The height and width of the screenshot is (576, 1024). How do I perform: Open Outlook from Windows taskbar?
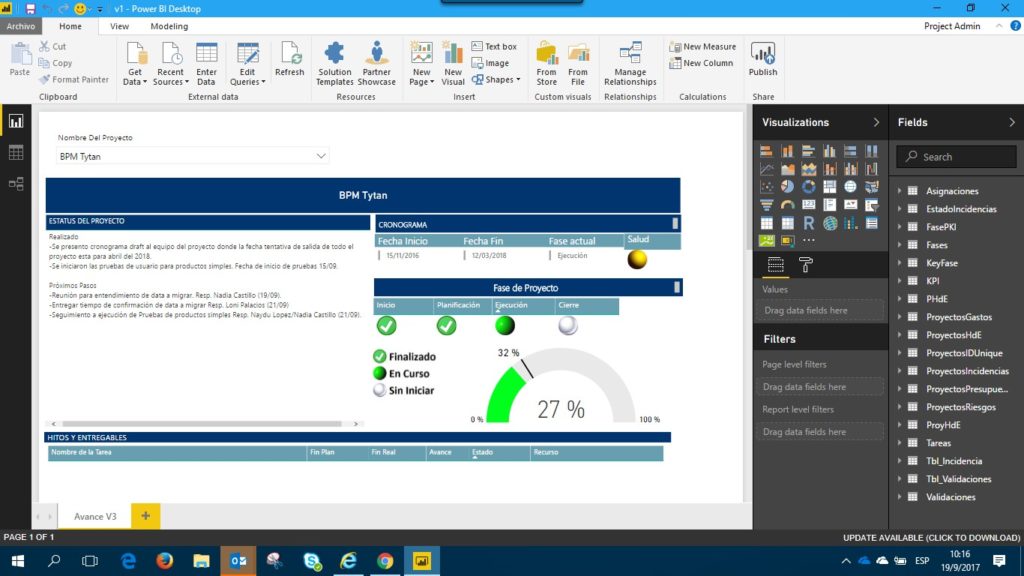click(238, 561)
